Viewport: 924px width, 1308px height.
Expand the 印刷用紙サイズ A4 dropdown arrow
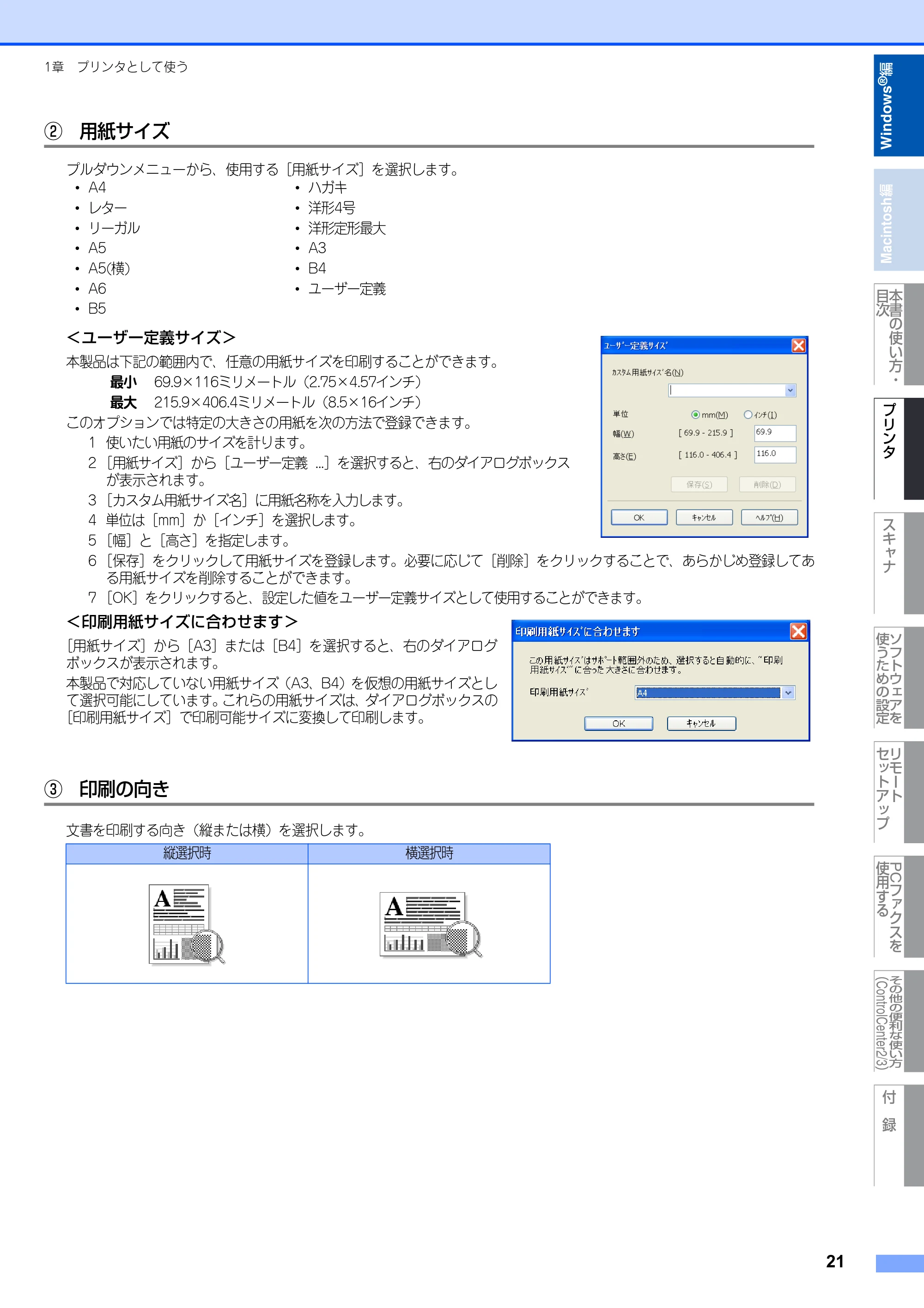click(789, 693)
